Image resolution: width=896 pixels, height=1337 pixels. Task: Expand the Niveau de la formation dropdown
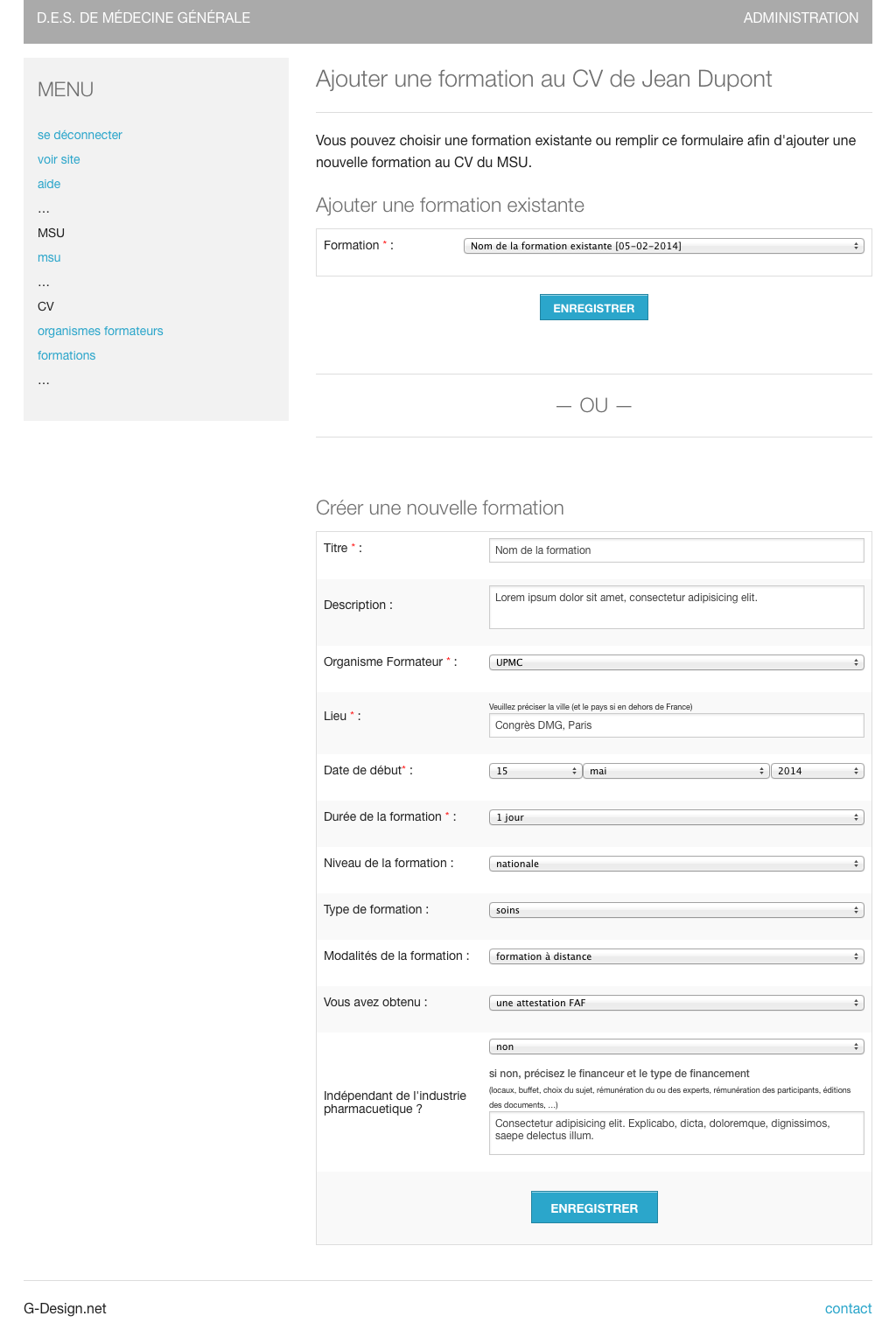click(675, 864)
